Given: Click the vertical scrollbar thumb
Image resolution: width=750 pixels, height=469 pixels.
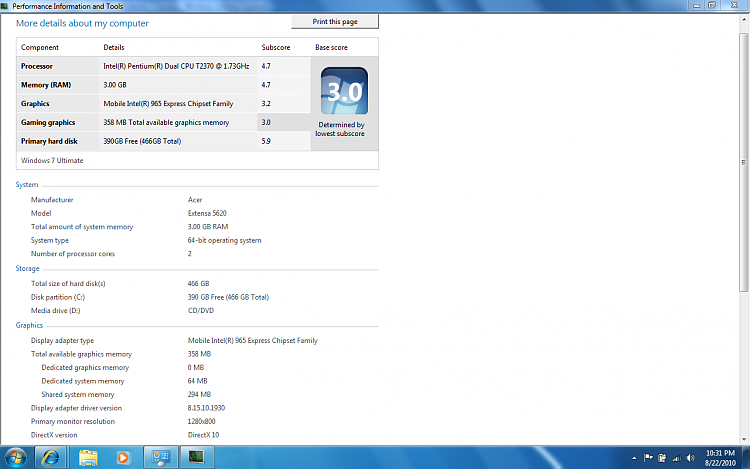Looking at the screenshot, I should pyautogui.click(x=744, y=163).
